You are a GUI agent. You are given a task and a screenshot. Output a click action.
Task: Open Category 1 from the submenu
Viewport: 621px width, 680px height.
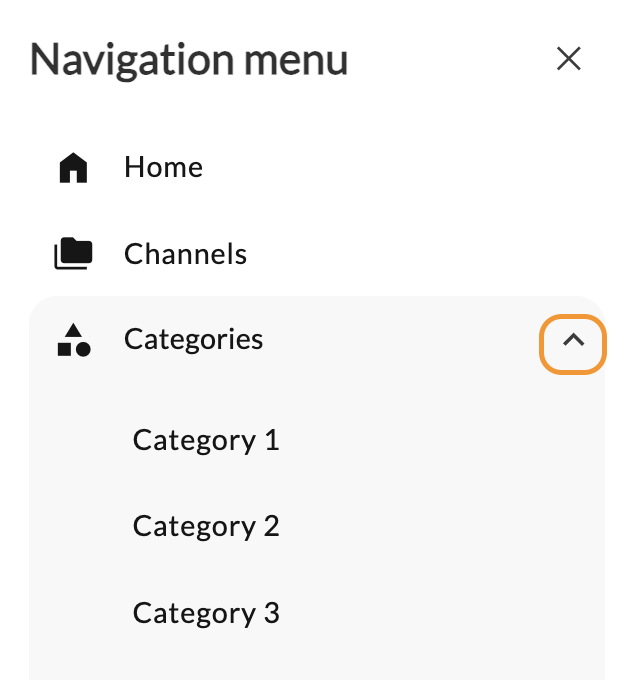pyautogui.click(x=206, y=440)
